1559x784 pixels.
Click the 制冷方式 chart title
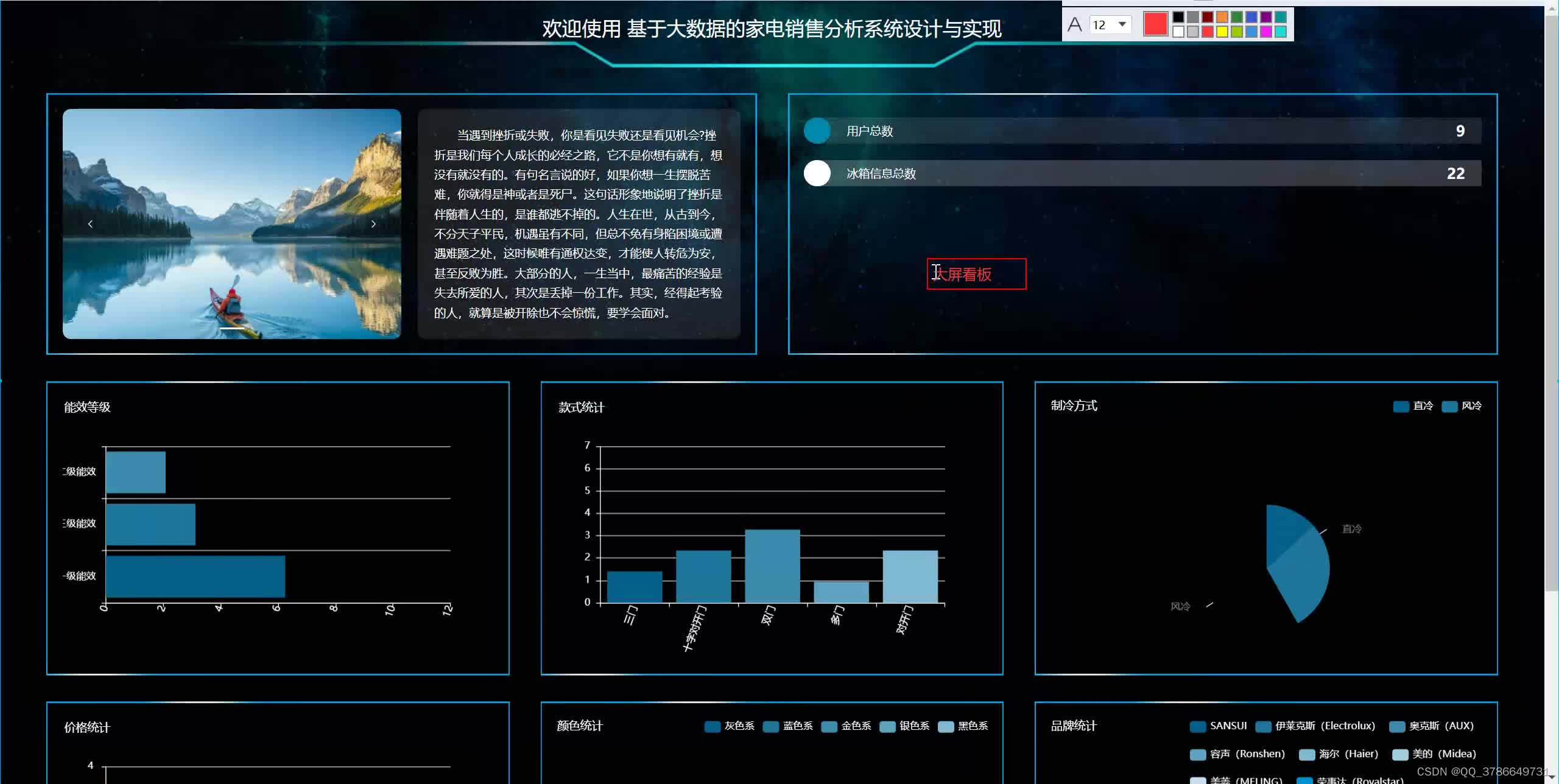pos(1074,405)
